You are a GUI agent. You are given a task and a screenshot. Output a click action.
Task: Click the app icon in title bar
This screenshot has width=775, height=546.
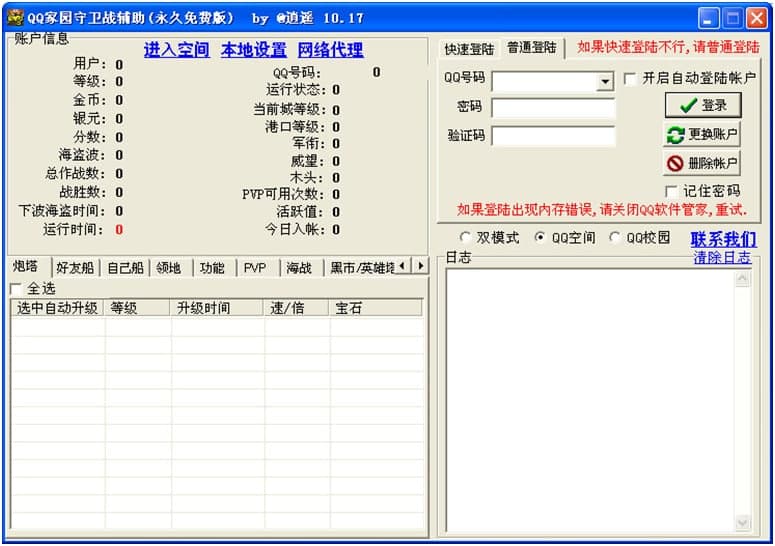[15, 18]
